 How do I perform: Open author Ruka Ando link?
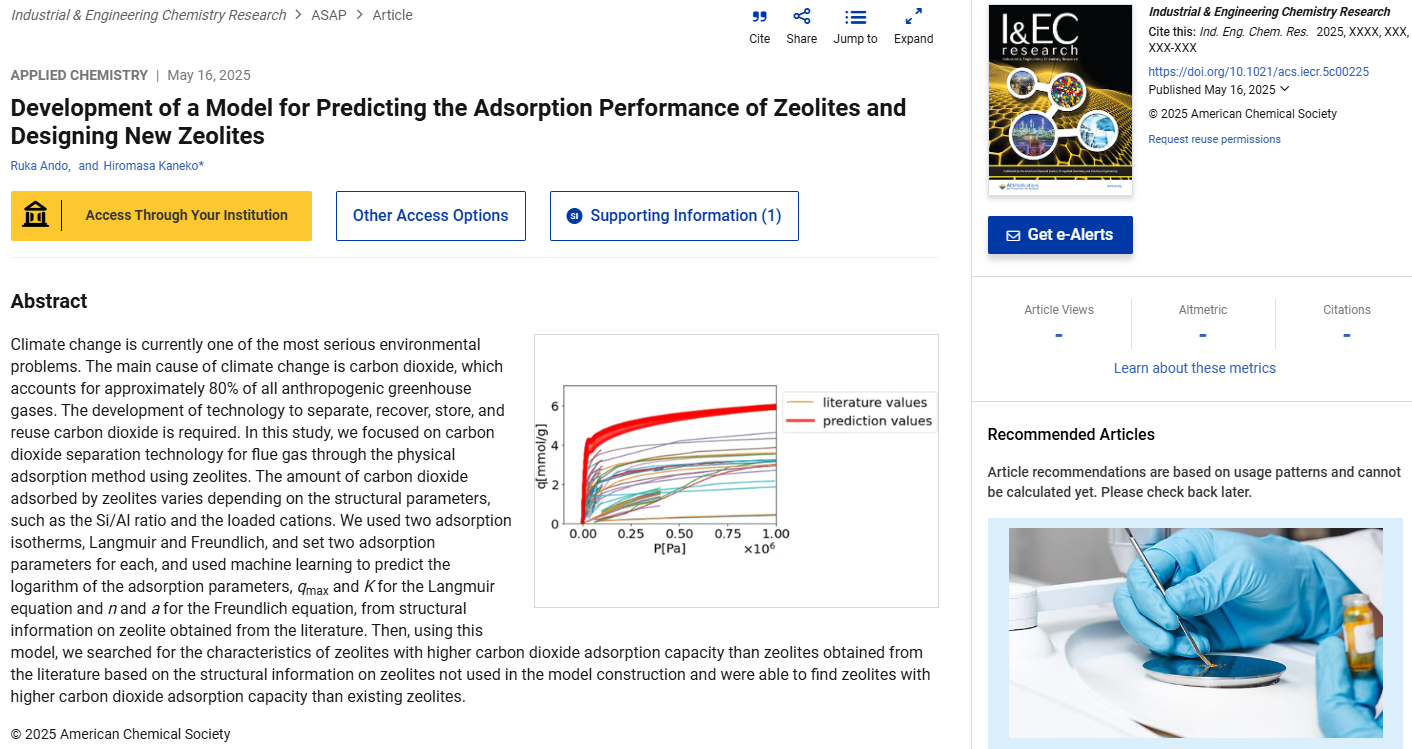(x=39, y=166)
